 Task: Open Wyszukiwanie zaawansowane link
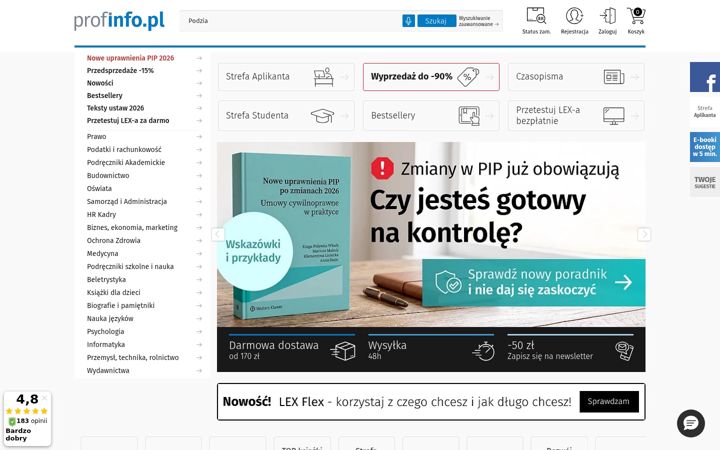[478, 21]
